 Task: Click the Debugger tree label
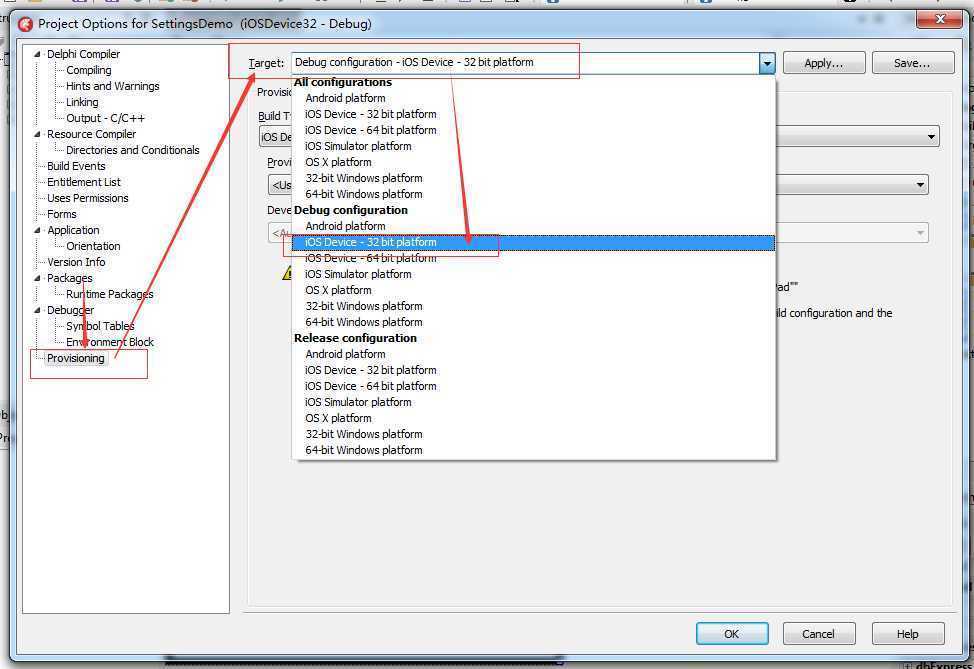70,310
